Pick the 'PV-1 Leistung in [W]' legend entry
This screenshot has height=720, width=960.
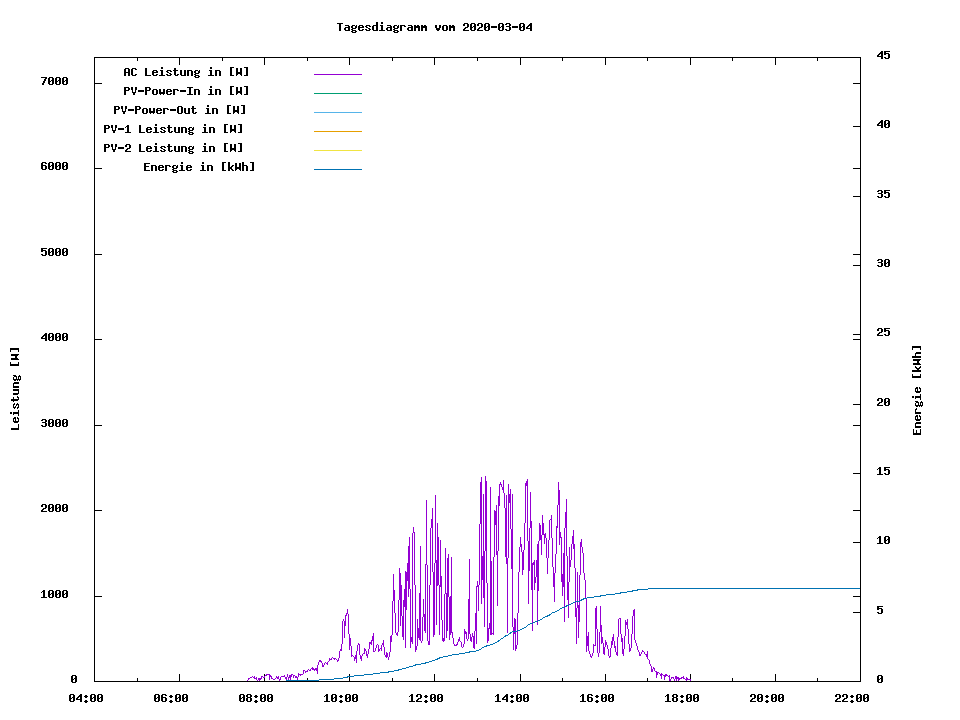click(173, 129)
